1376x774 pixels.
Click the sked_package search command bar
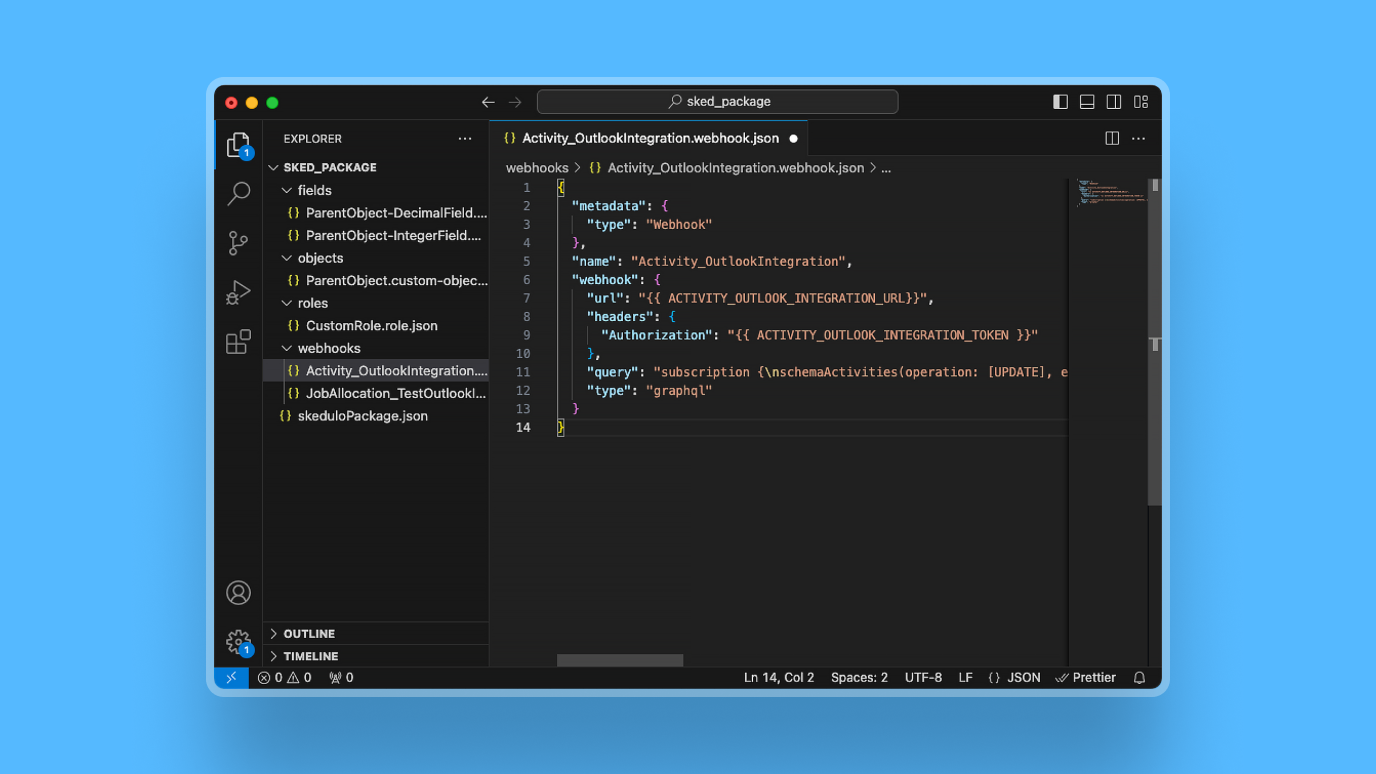717,102
